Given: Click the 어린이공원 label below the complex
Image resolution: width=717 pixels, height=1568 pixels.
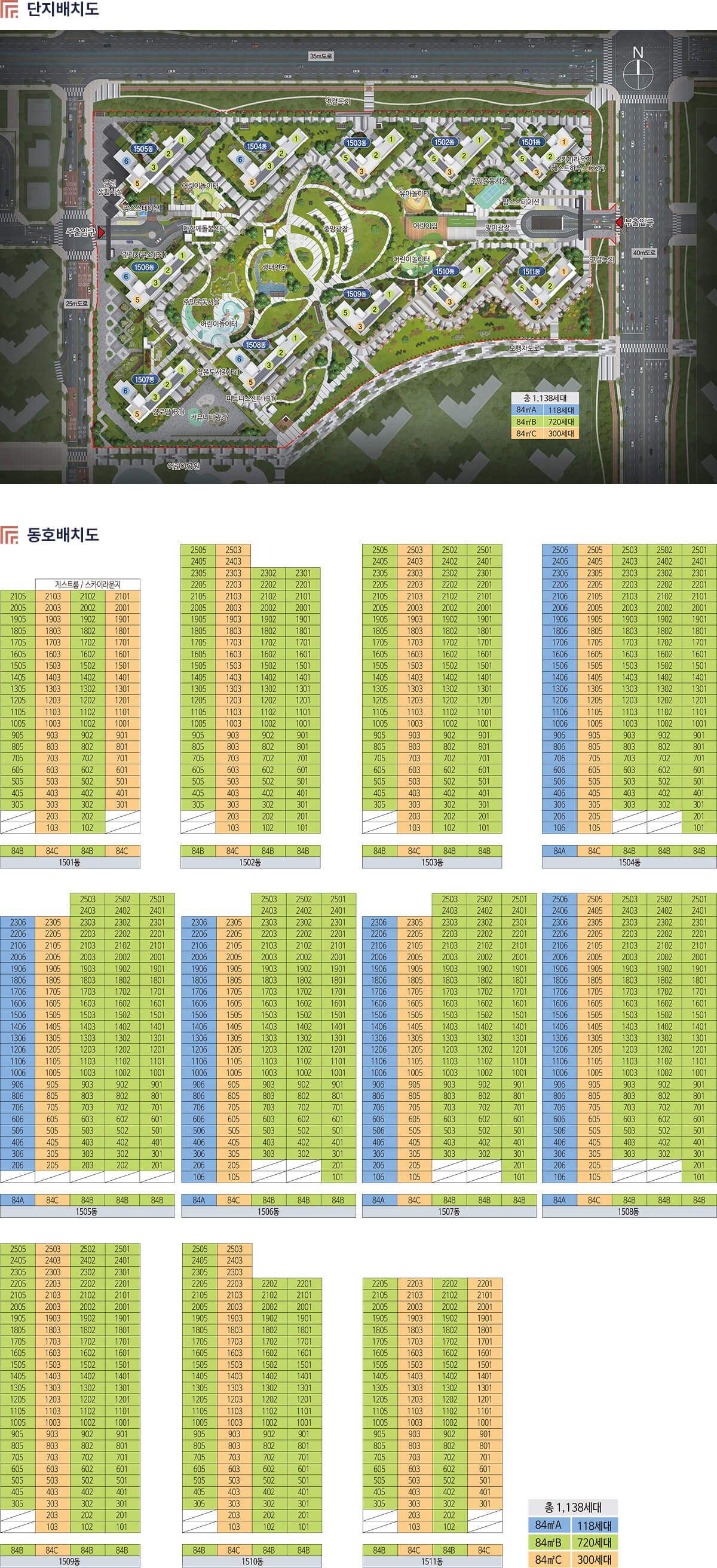Looking at the screenshot, I should (183, 466).
